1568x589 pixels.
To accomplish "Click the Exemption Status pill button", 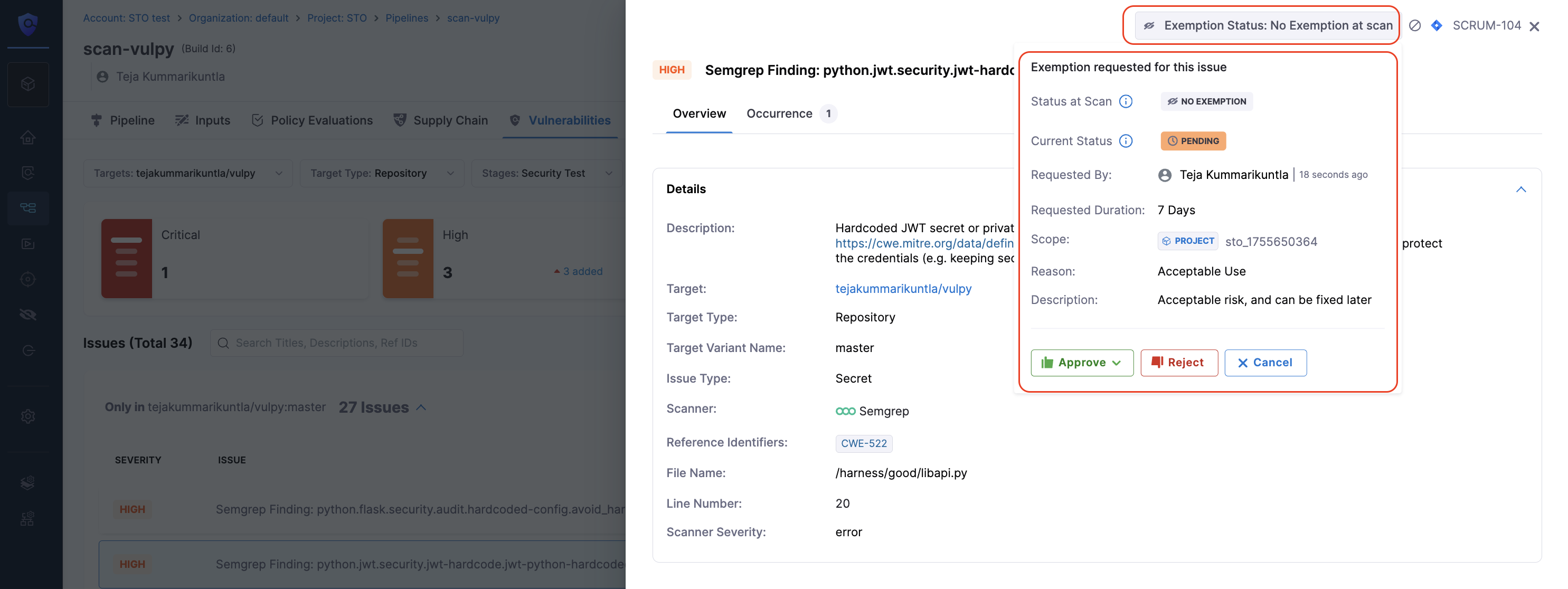I will coord(1269,25).
